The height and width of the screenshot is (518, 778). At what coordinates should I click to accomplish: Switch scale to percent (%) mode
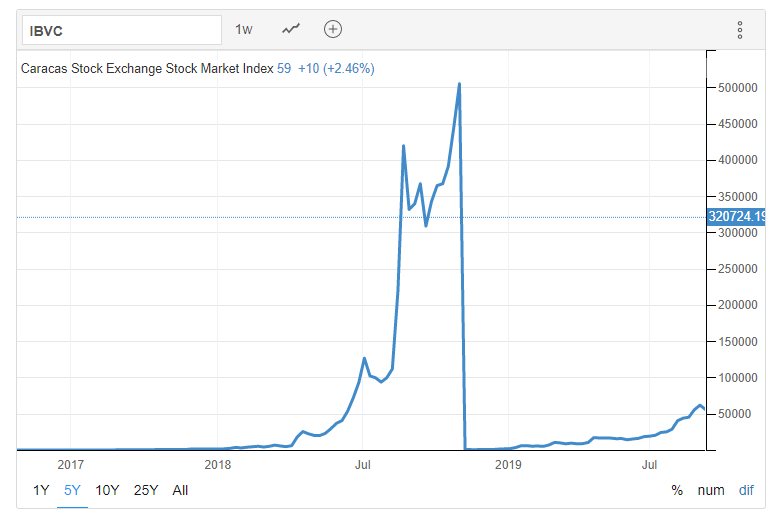click(677, 490)
